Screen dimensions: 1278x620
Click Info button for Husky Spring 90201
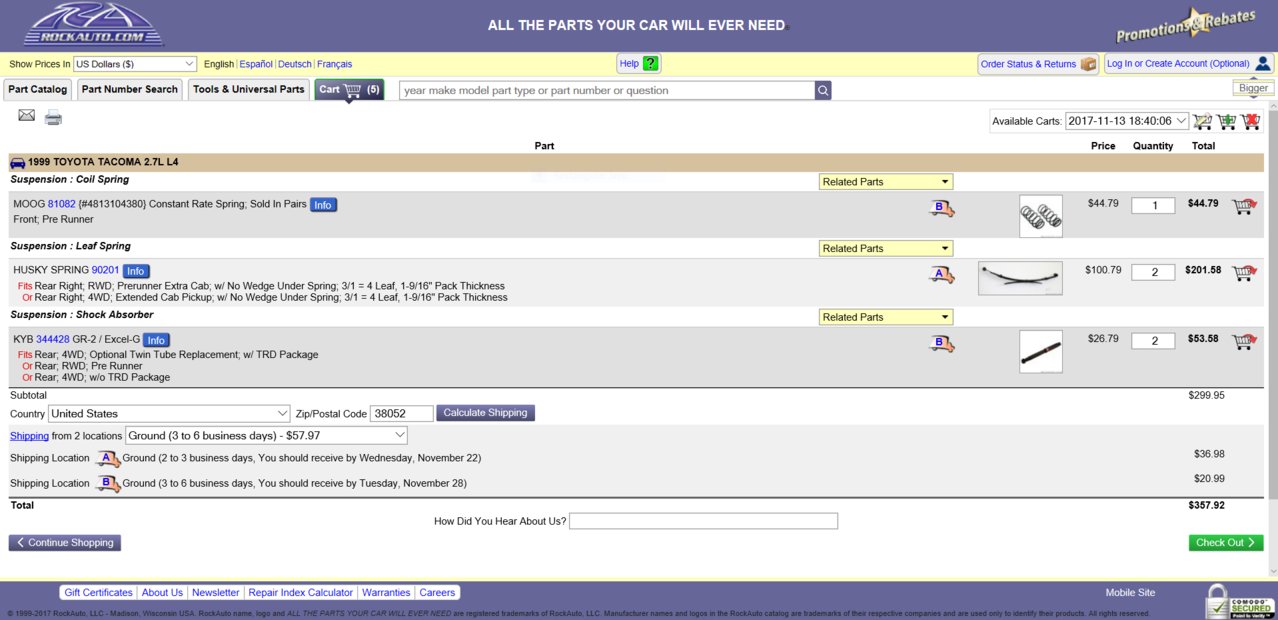[x=136, y=271]
